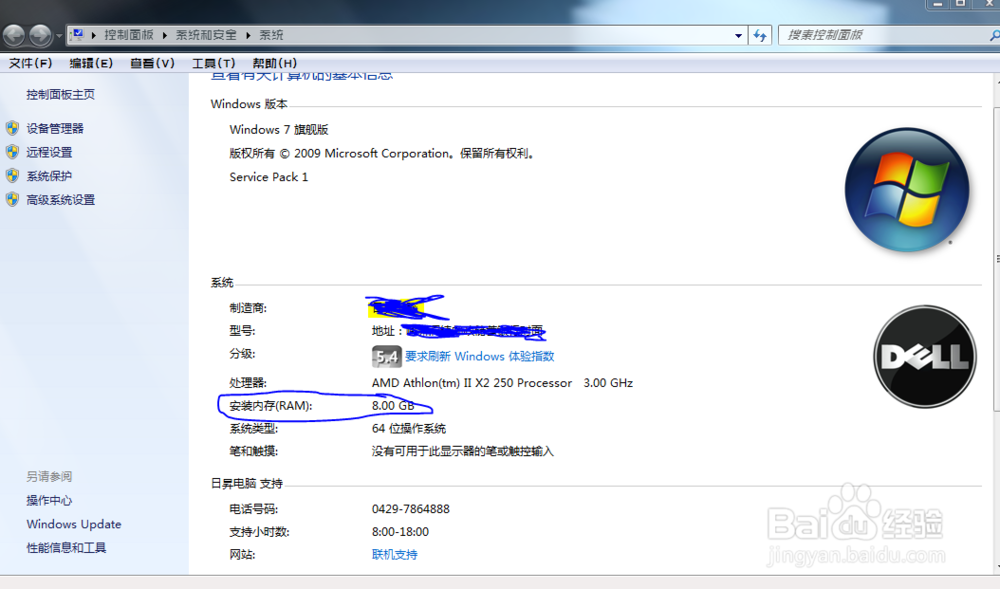Click the search magnifier icon
This screenshot has height=589, width=1000.
994,35
